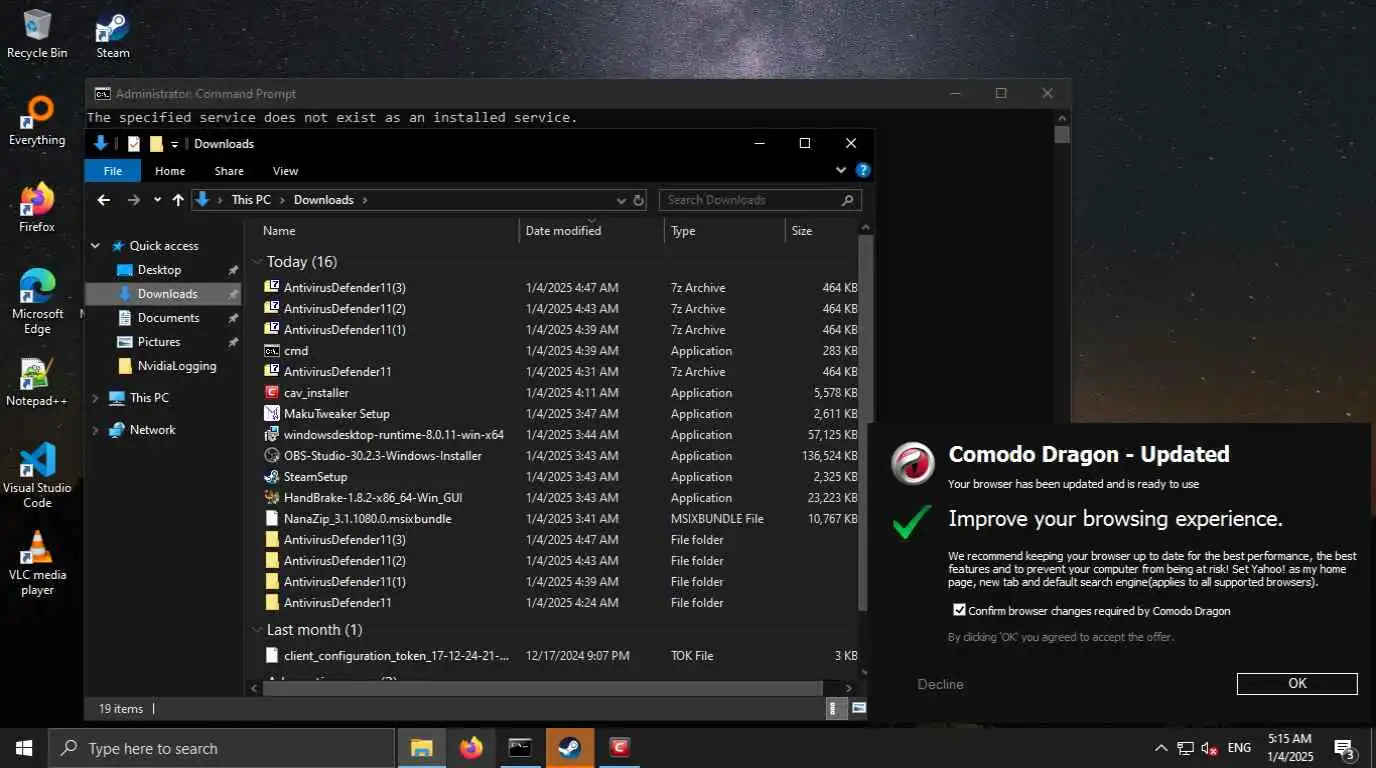Select the Firefox desktop shortcut
The height and width of the screenshot is (768, 1376).
tap(37, 208)
